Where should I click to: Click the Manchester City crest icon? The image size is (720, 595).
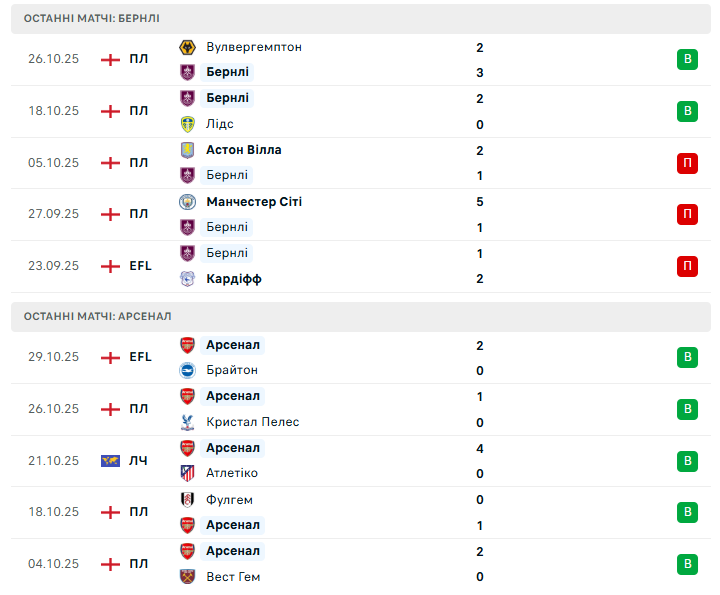click(186, 202)
